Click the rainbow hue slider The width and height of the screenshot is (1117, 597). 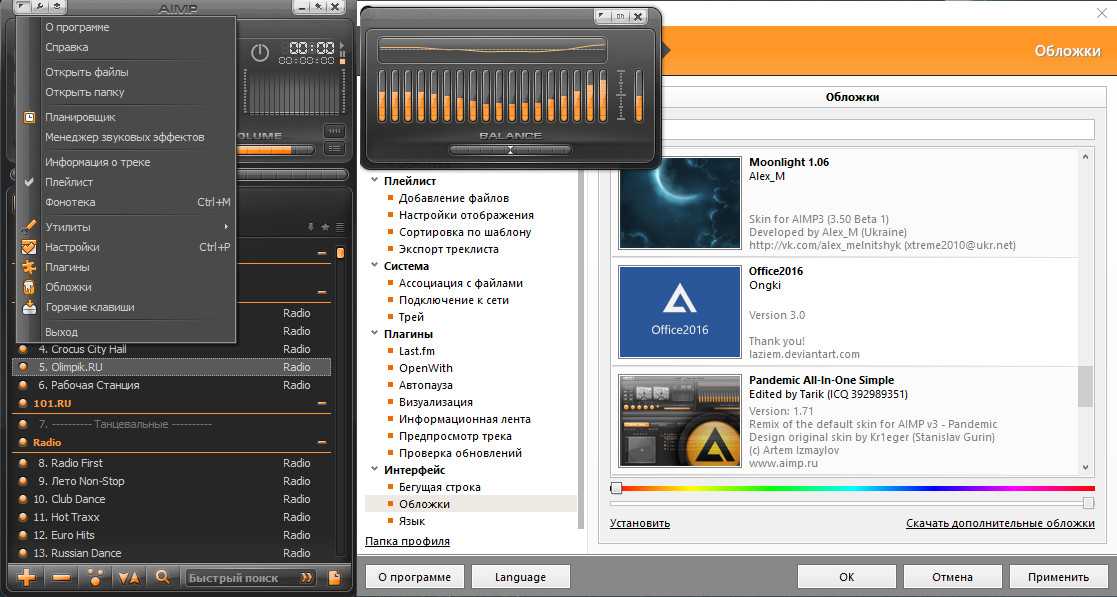853,488
